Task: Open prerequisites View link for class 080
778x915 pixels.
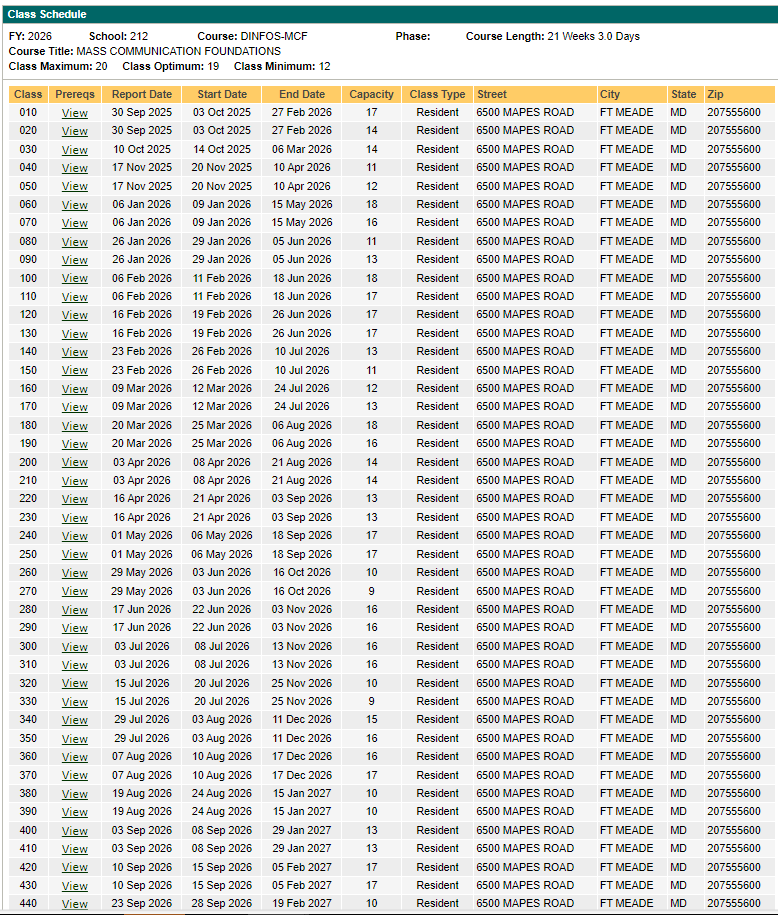Action: coord(75,242)
